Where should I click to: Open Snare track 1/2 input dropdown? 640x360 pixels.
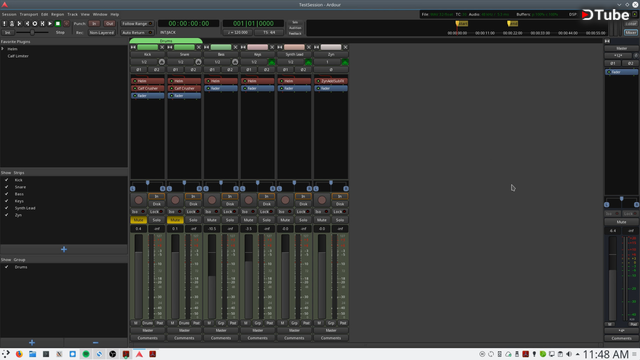click(x=181, y=62)
